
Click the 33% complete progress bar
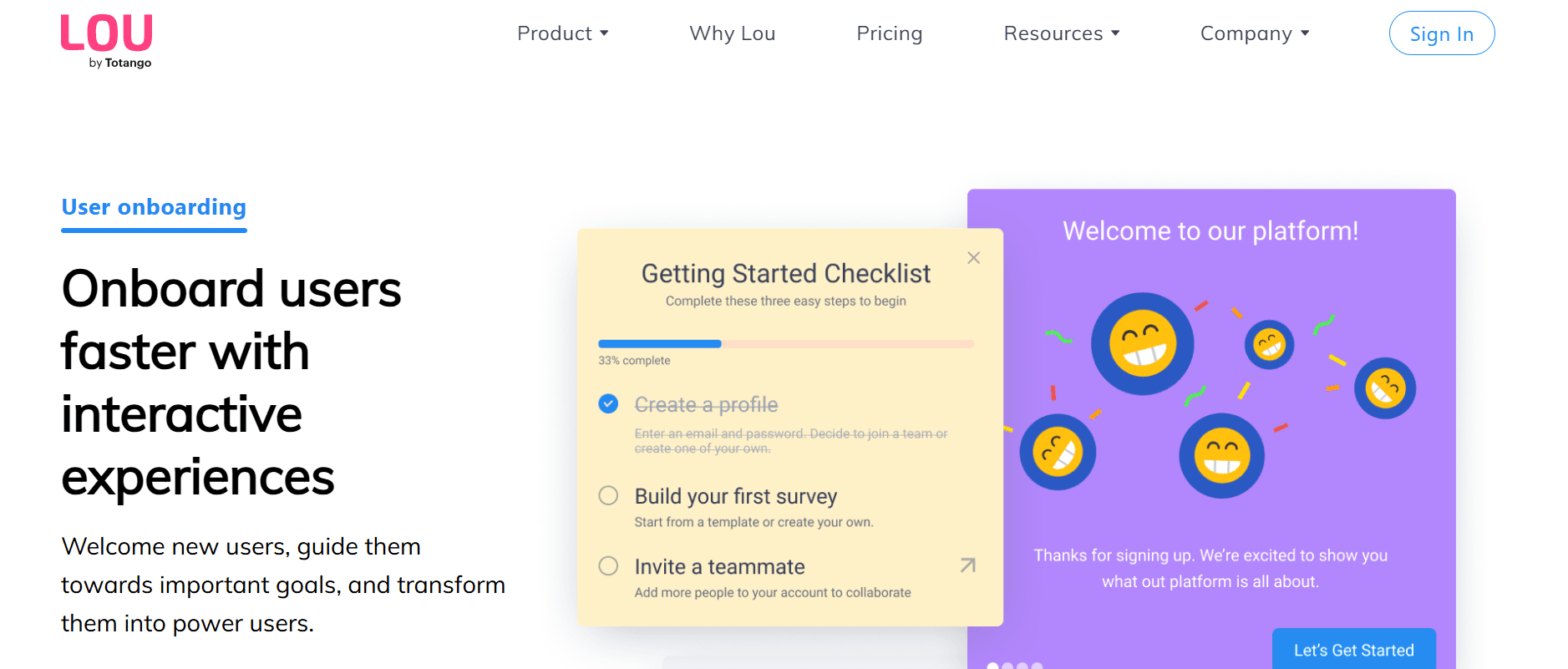pos(785,343)
